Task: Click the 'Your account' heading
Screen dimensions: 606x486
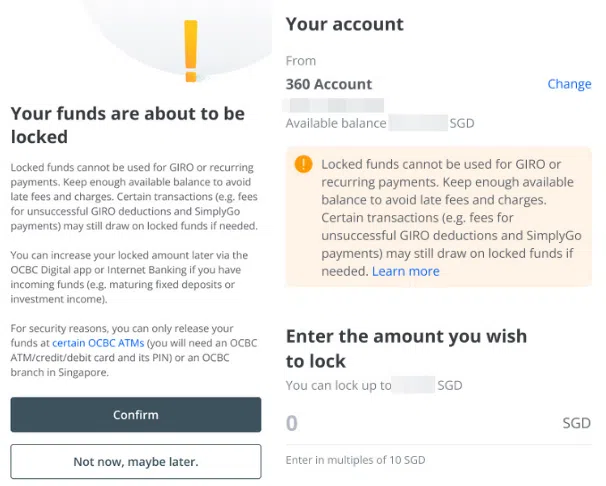Action: [x=344, y=24]
